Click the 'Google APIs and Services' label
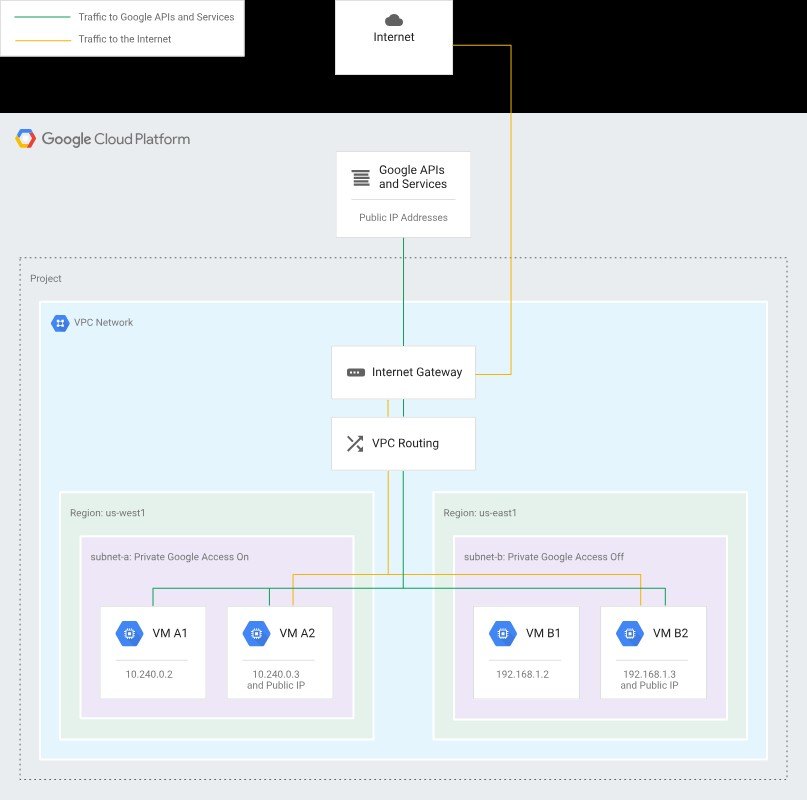Viewport: 807px width, 800px height. click(413, 177)
